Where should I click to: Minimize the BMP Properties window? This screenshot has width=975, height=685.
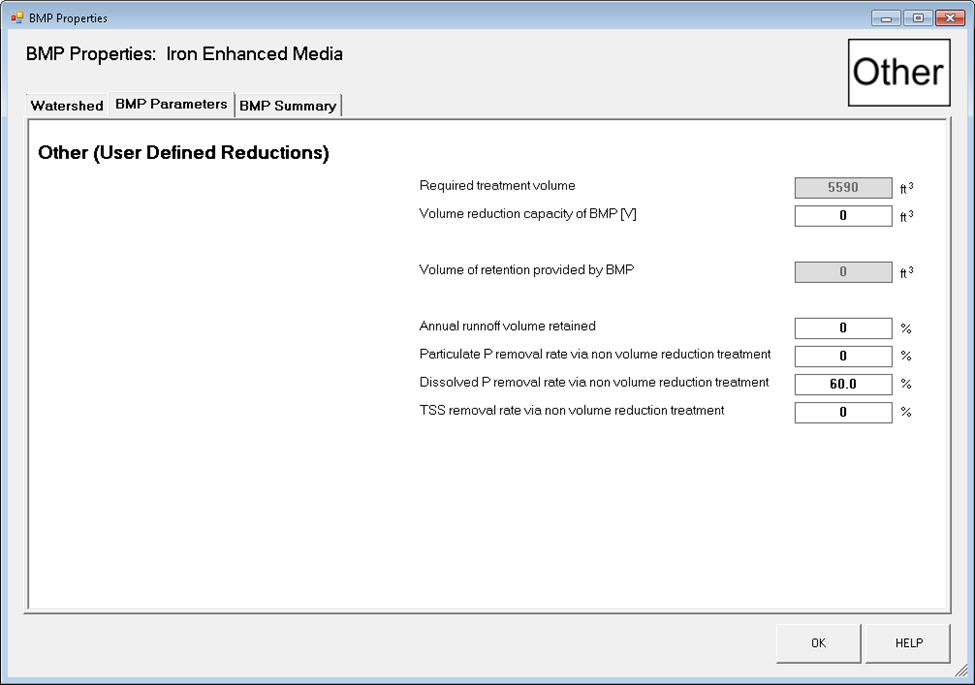click(884, 18)
